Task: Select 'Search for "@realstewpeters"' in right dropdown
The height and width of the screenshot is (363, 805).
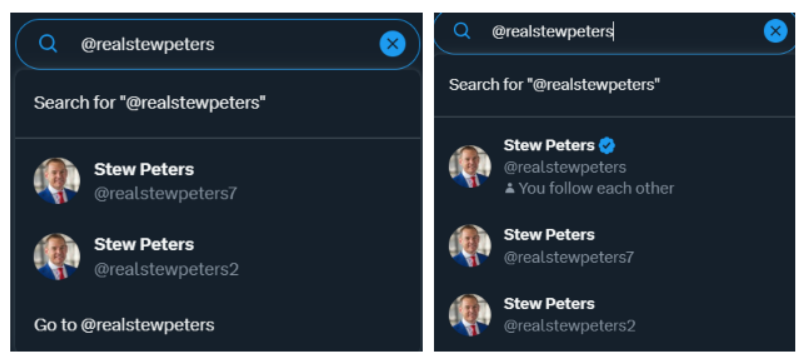Action: point(614,85)
